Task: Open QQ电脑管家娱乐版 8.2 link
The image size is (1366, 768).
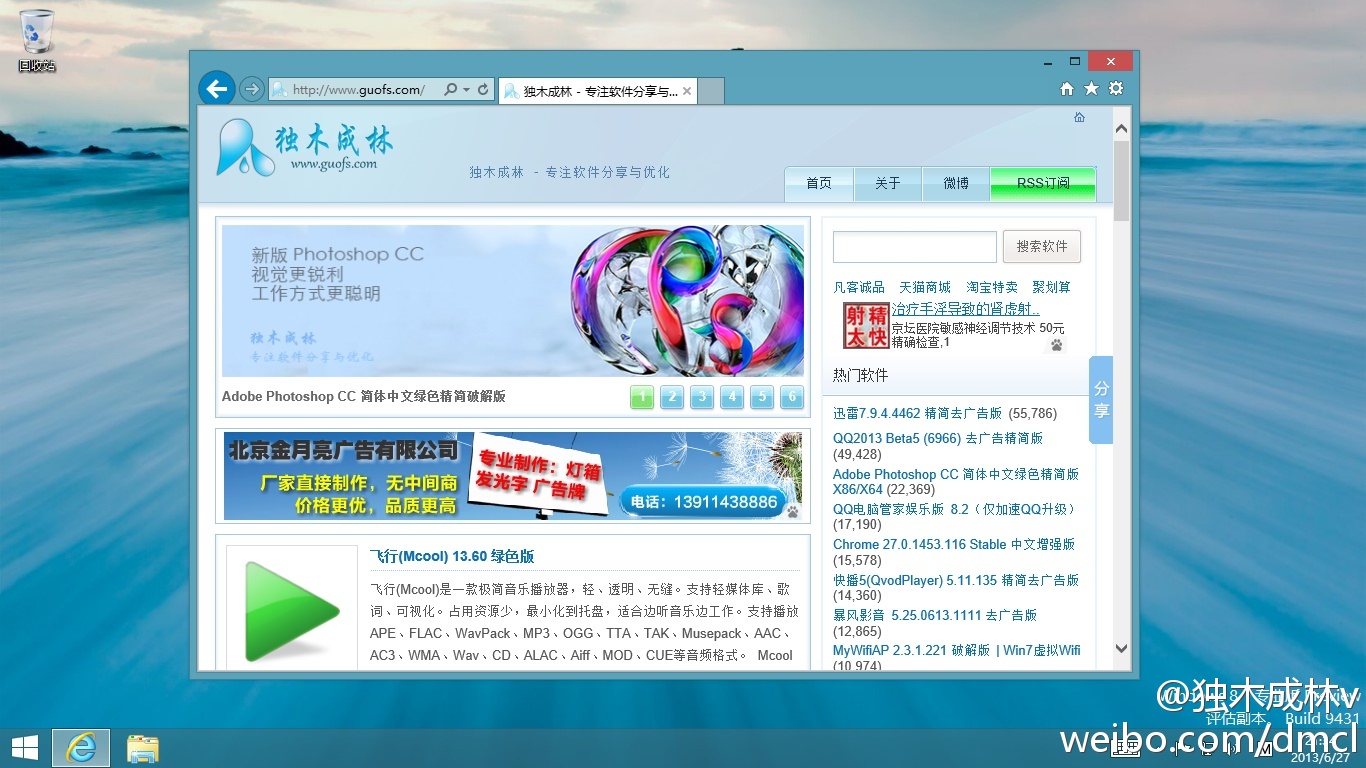Action: pos(954,509)
